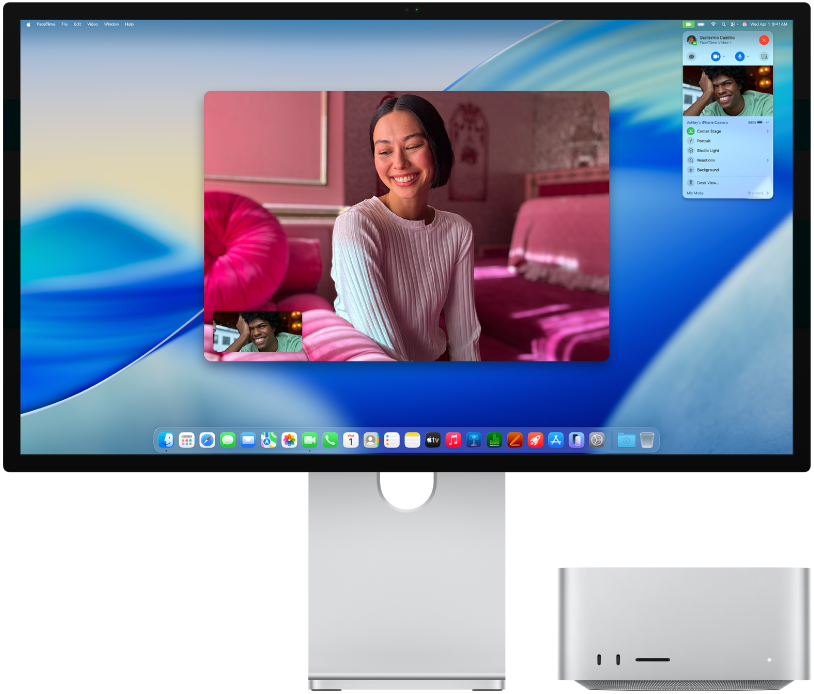Open the App Store from the Dock

pyautogui.click(x=554, y=438)
